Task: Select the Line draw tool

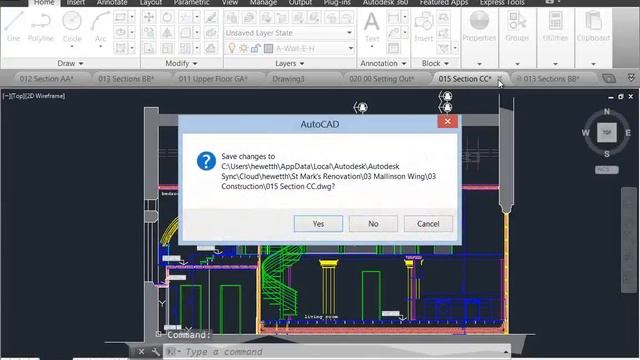Action: pyautogui.click(x=13, y=27)
